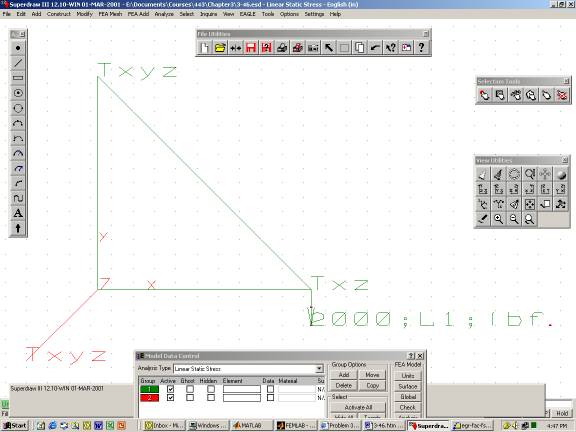The image size is (576, 432).
Task: Select the Text 'A' tool
Action: point(18,213)
